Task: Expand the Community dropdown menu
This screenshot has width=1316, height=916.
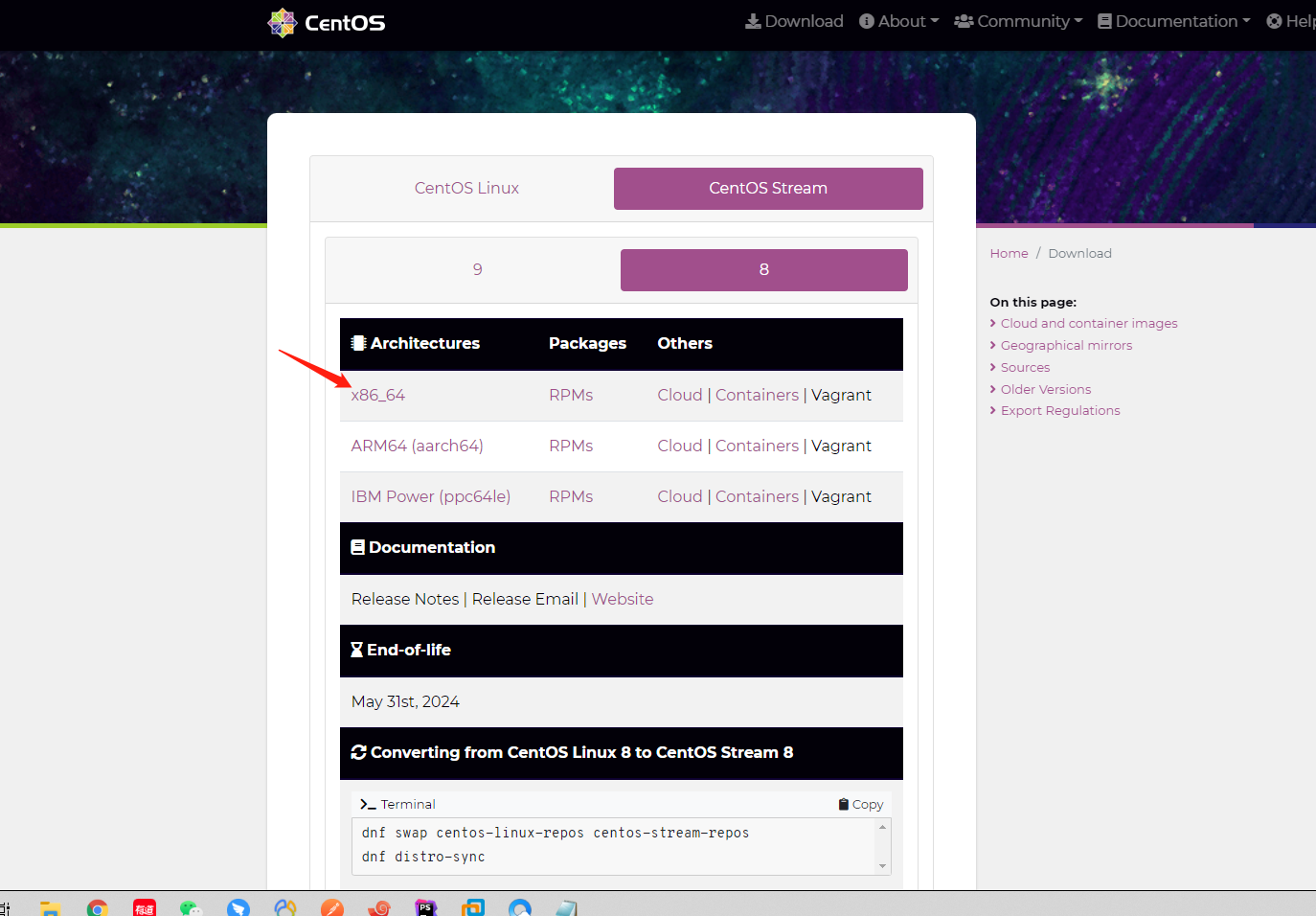Action: click(x=1018, y=21)
